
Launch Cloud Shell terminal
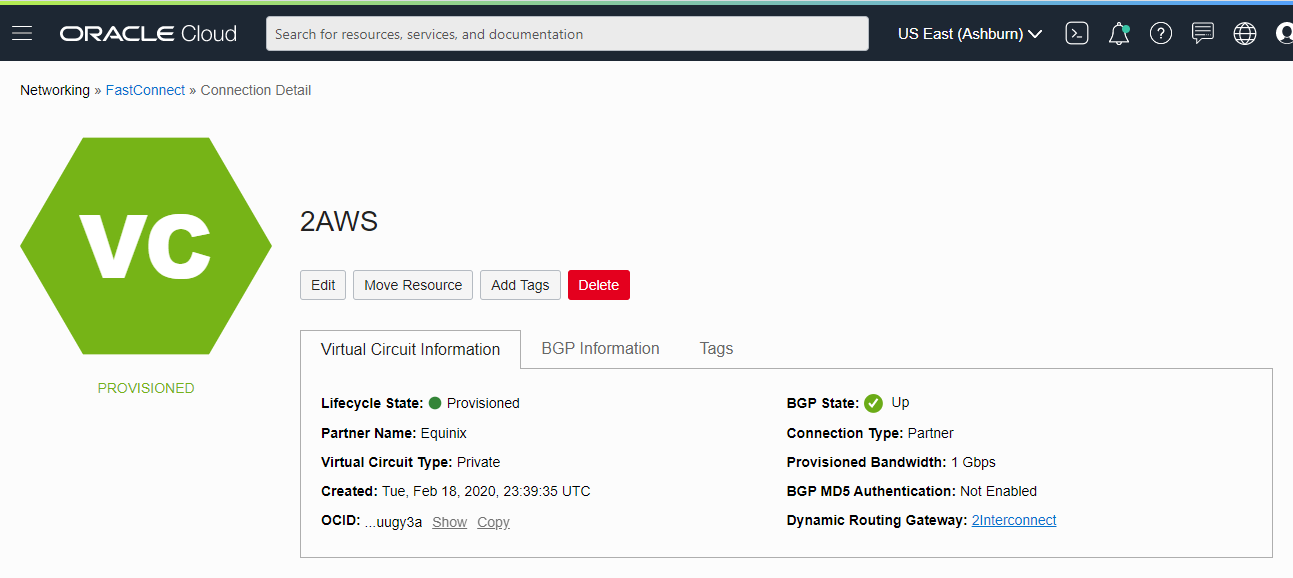pos(1077,32)
